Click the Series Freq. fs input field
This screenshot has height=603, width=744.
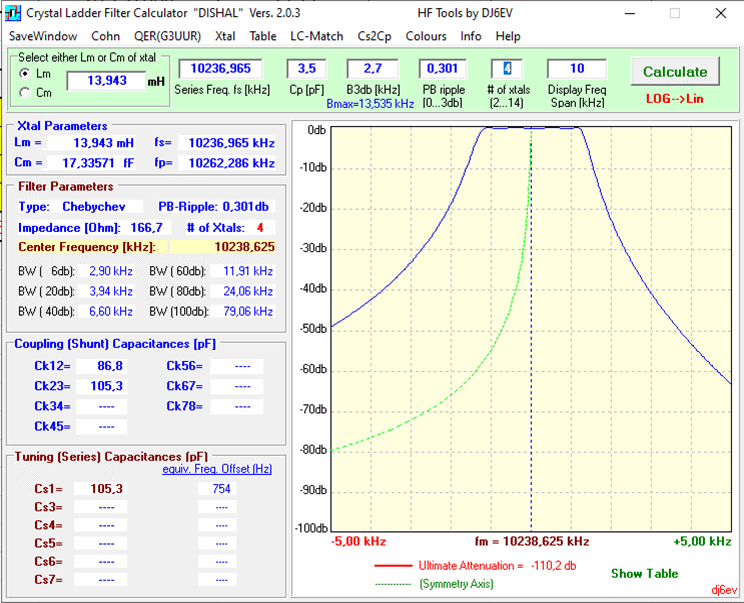point(221,69)
